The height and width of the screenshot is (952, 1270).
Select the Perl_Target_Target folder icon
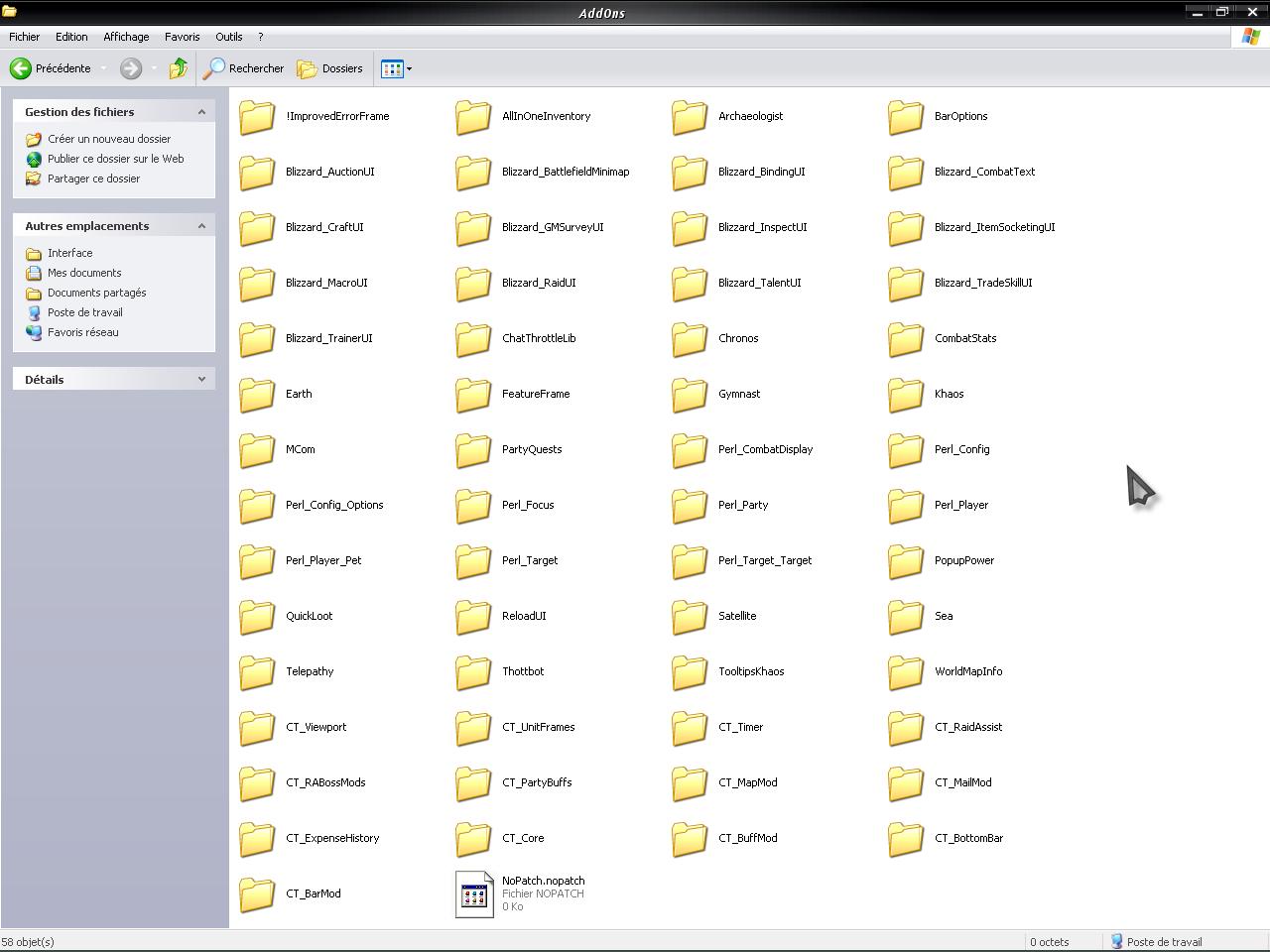[x=690, y=560]
